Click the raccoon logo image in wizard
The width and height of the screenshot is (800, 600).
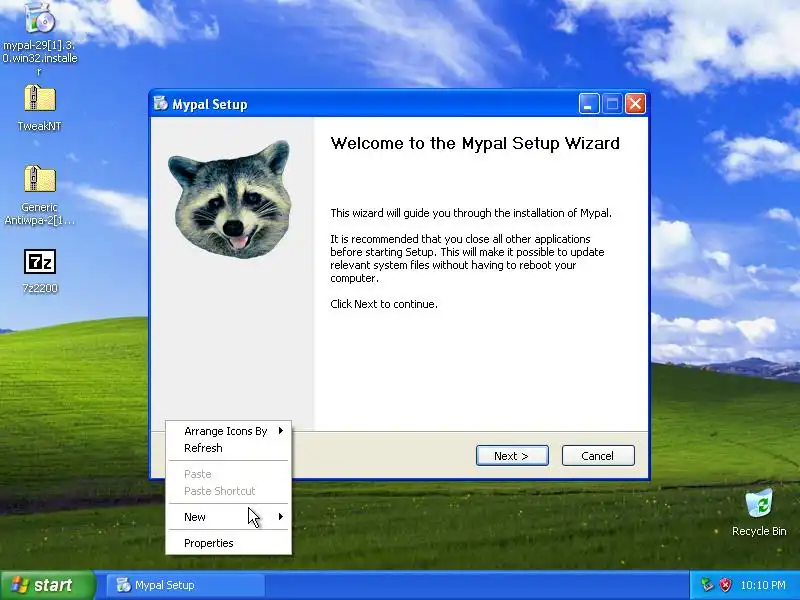click(x=232, y=198)
